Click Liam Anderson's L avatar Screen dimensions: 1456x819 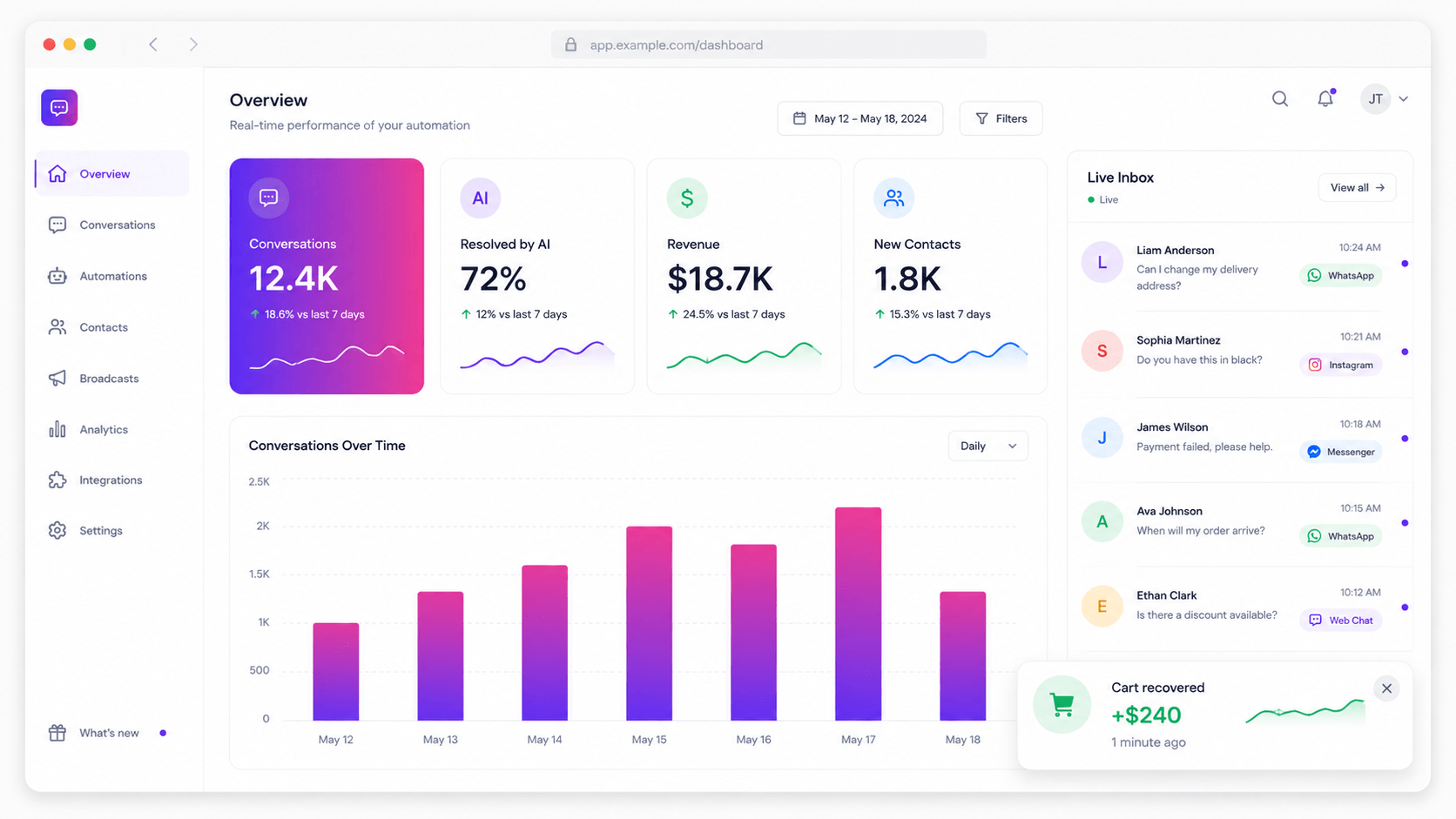tap(1102, 263)
